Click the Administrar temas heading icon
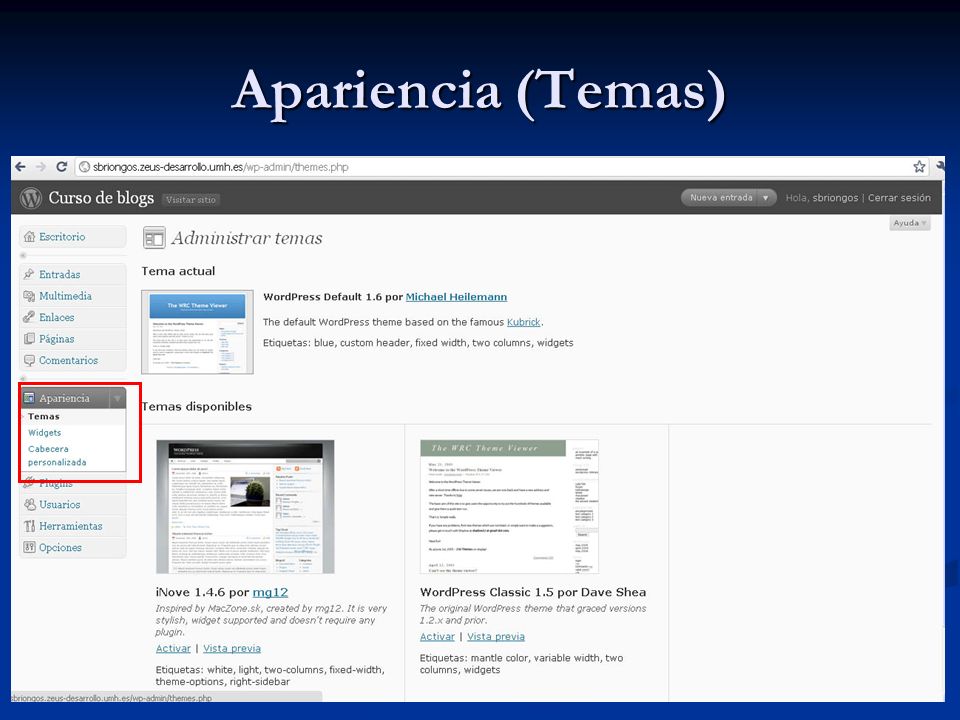Viewport: 960px width, 720px height. [x=154, y=238]
